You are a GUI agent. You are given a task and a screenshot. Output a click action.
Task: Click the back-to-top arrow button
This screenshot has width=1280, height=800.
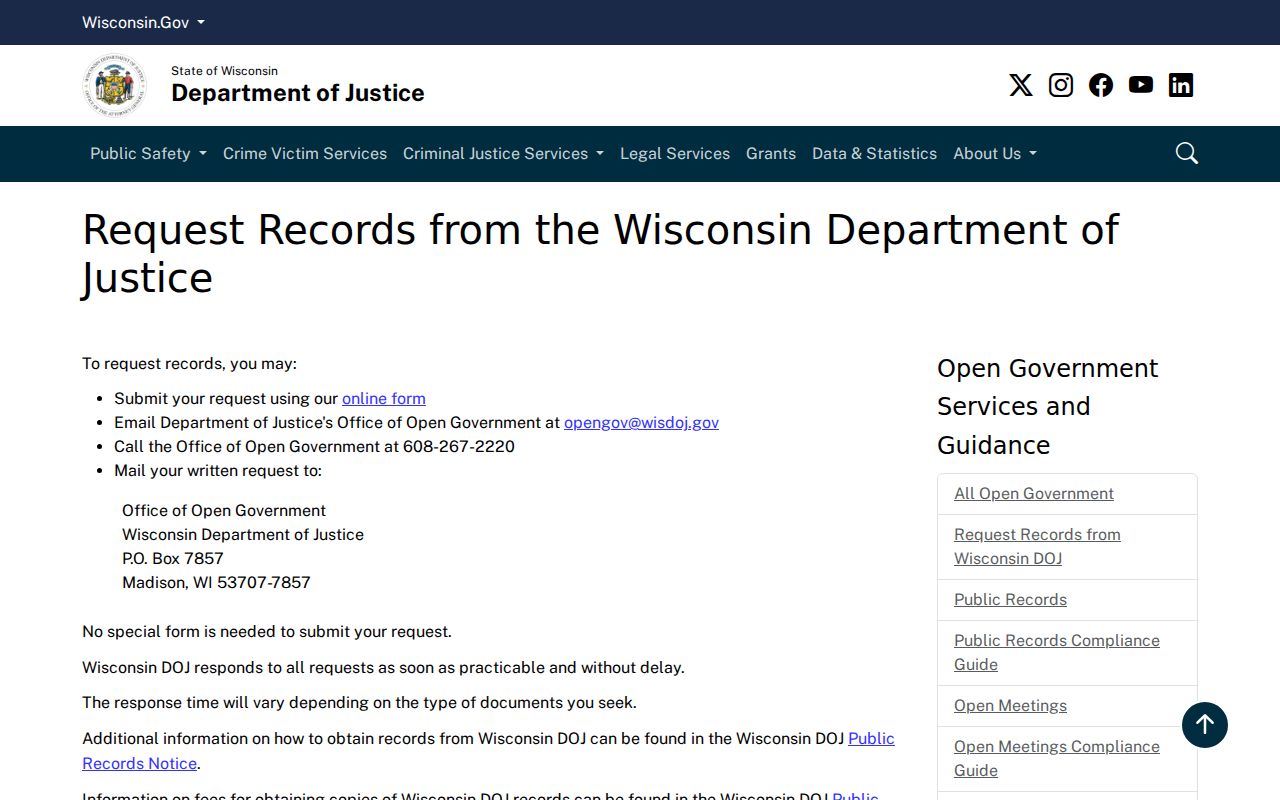coord(1205,725)
